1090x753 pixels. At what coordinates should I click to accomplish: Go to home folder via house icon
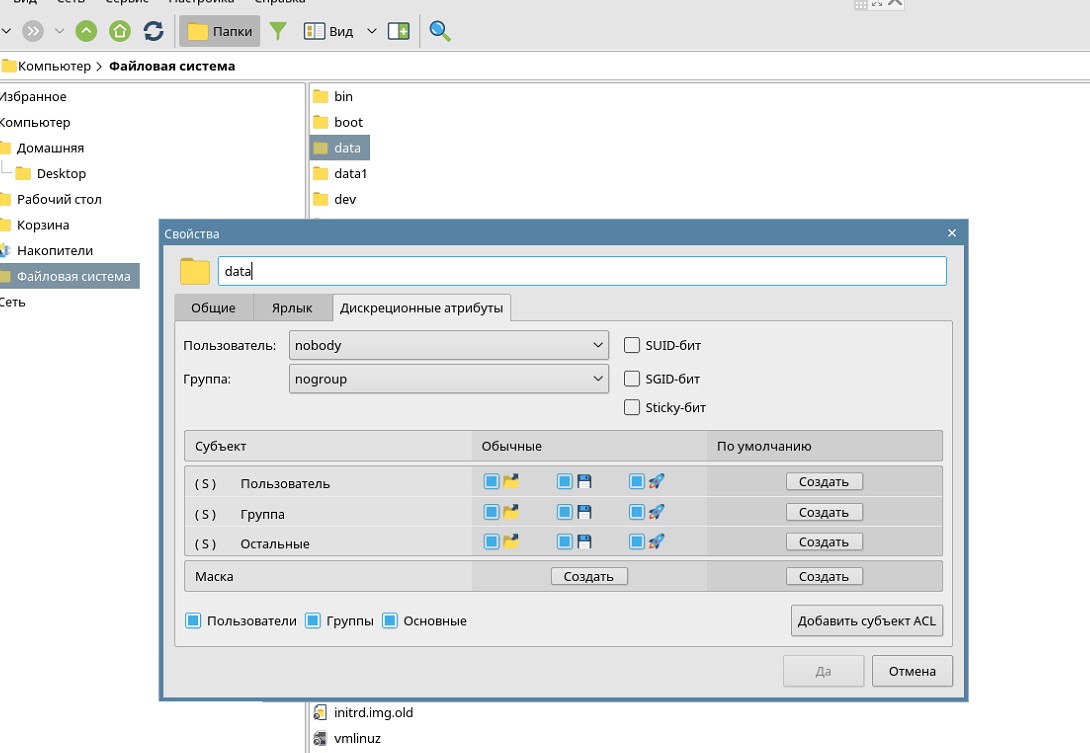click(x=120, y=31)
